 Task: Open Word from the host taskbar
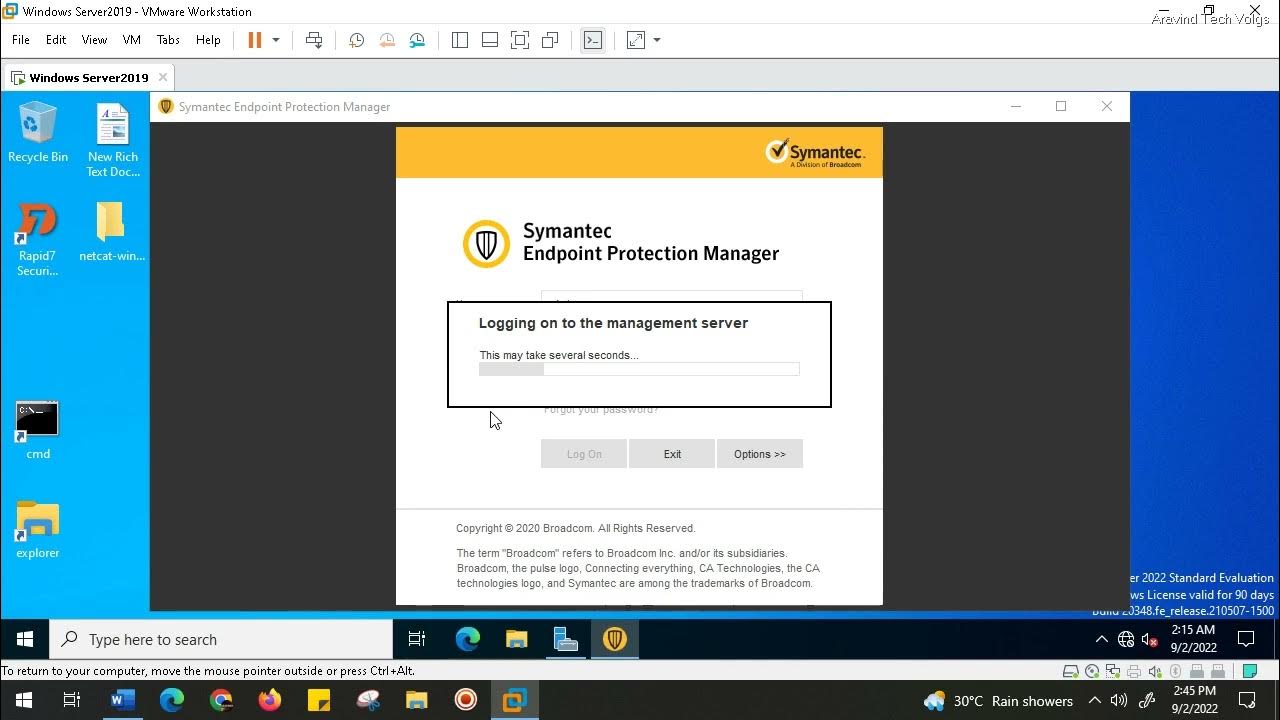122,700
